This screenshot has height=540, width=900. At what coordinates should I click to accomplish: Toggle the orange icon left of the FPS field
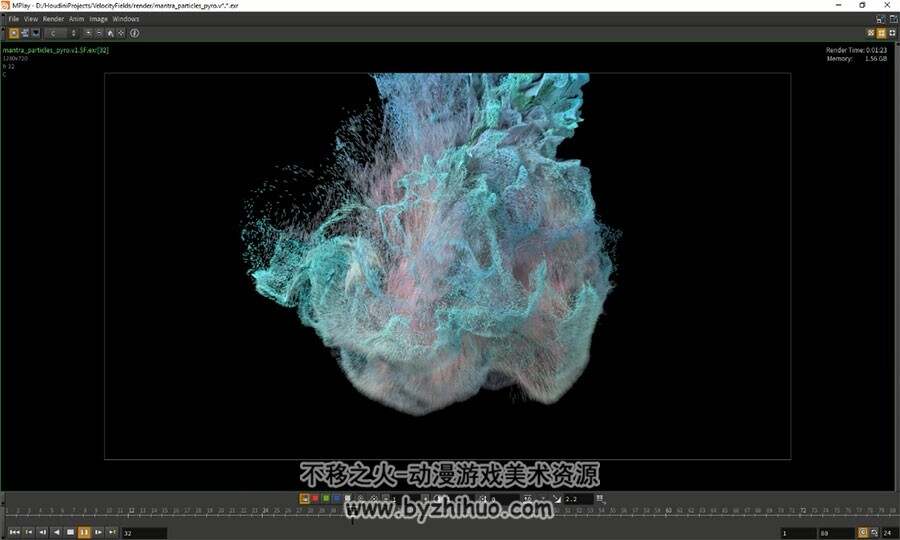tap(863, 533)
